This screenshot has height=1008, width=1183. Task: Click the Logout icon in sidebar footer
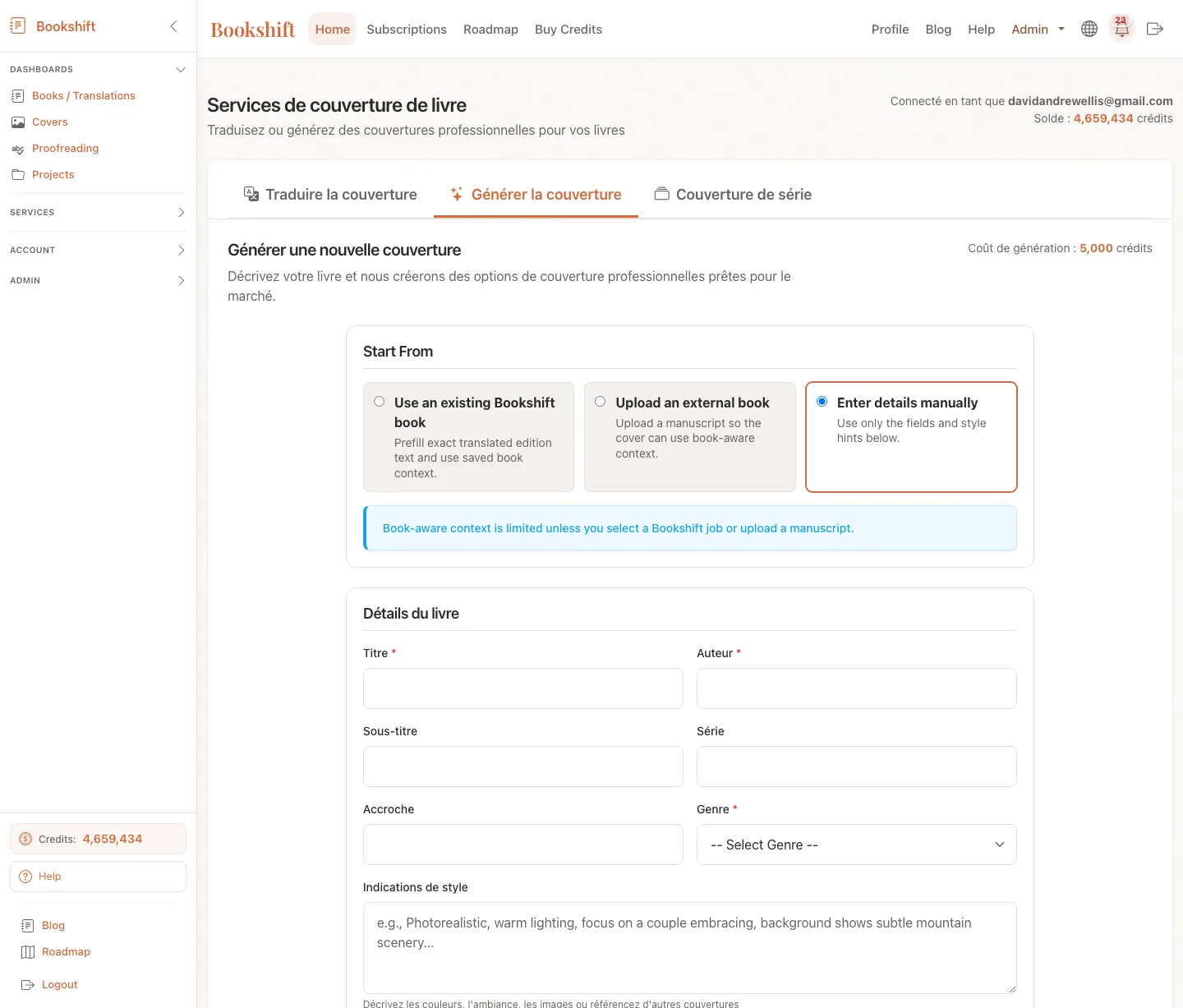(x=28, y=985)
